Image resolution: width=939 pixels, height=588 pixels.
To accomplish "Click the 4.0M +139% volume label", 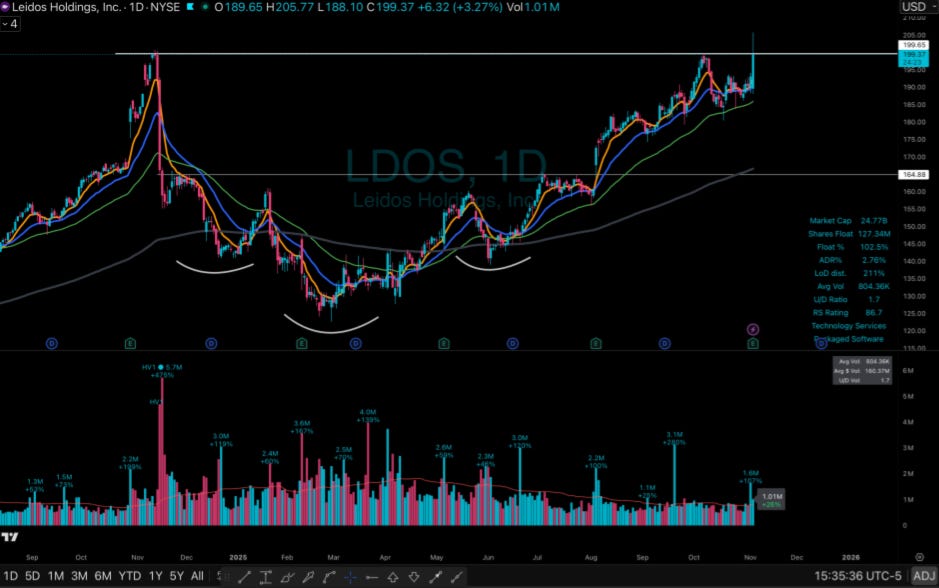I will tap(368, 416).
